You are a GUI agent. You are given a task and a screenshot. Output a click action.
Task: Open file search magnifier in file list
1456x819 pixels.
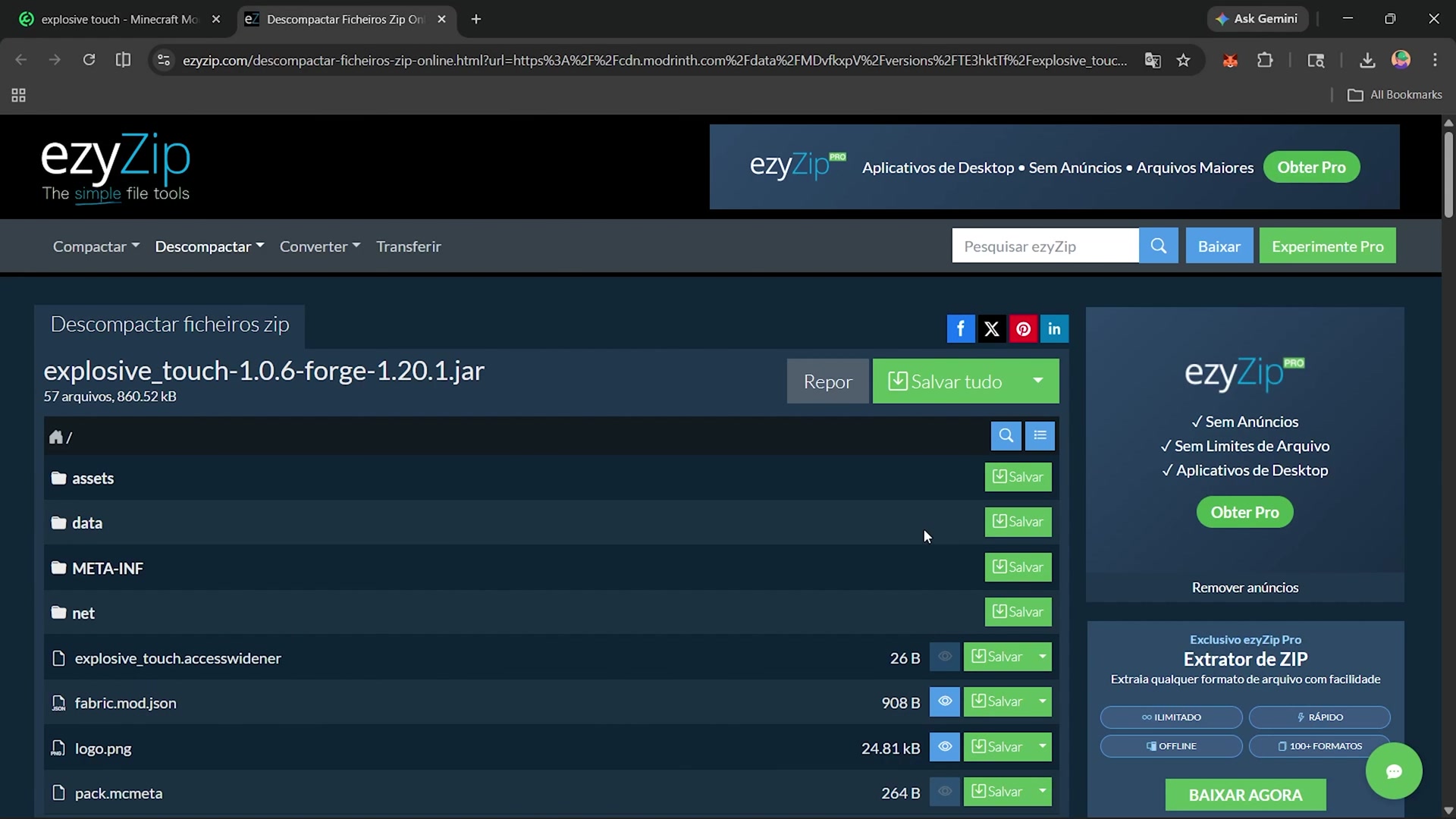1006,435
